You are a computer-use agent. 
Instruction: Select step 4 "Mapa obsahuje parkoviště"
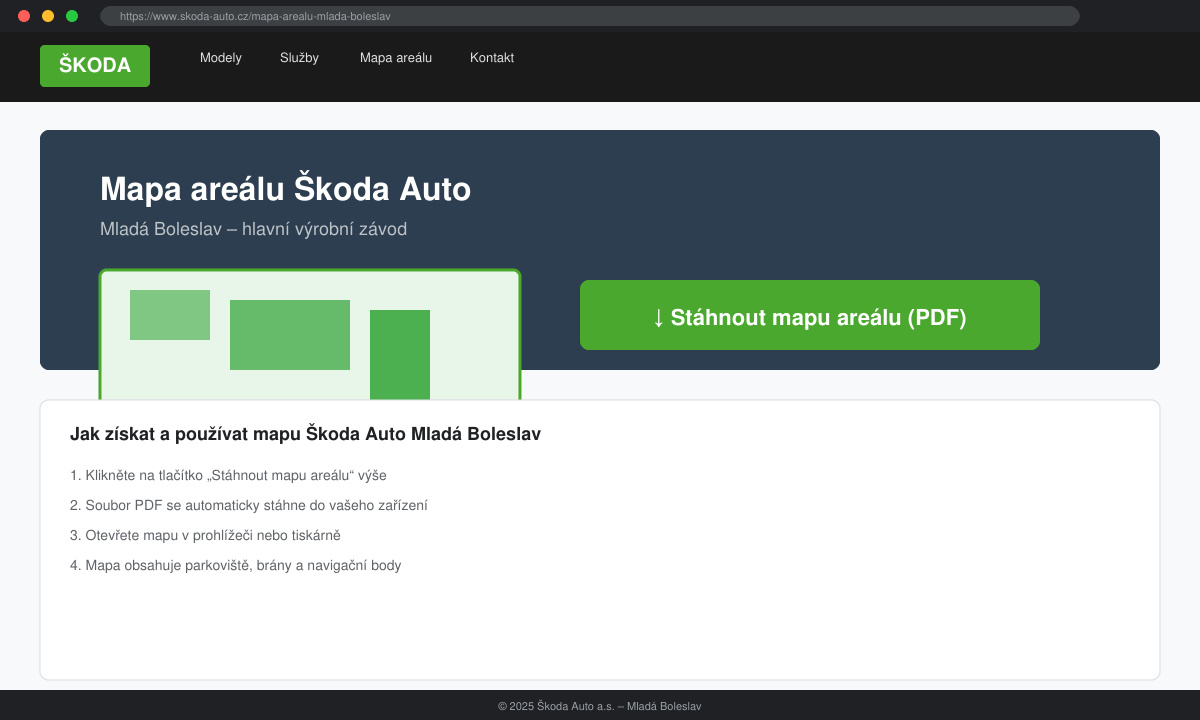pyautogui.click(x=235, y=565)
